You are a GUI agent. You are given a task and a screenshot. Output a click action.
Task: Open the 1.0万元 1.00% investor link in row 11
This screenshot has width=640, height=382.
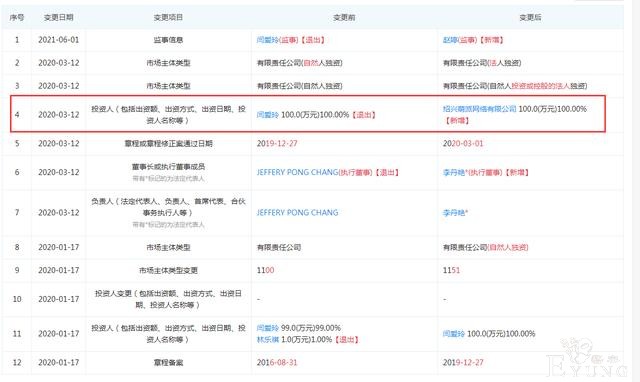pos(267,339)
